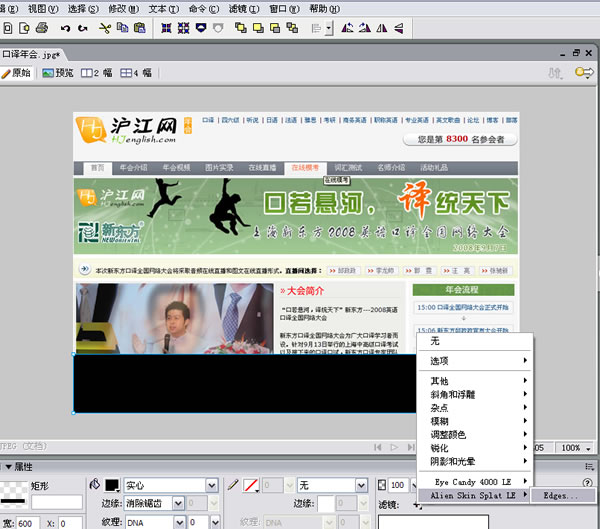This screenshot has width=600, height=529.
Task: Click the add filter plus button
Action: point(417,505)
